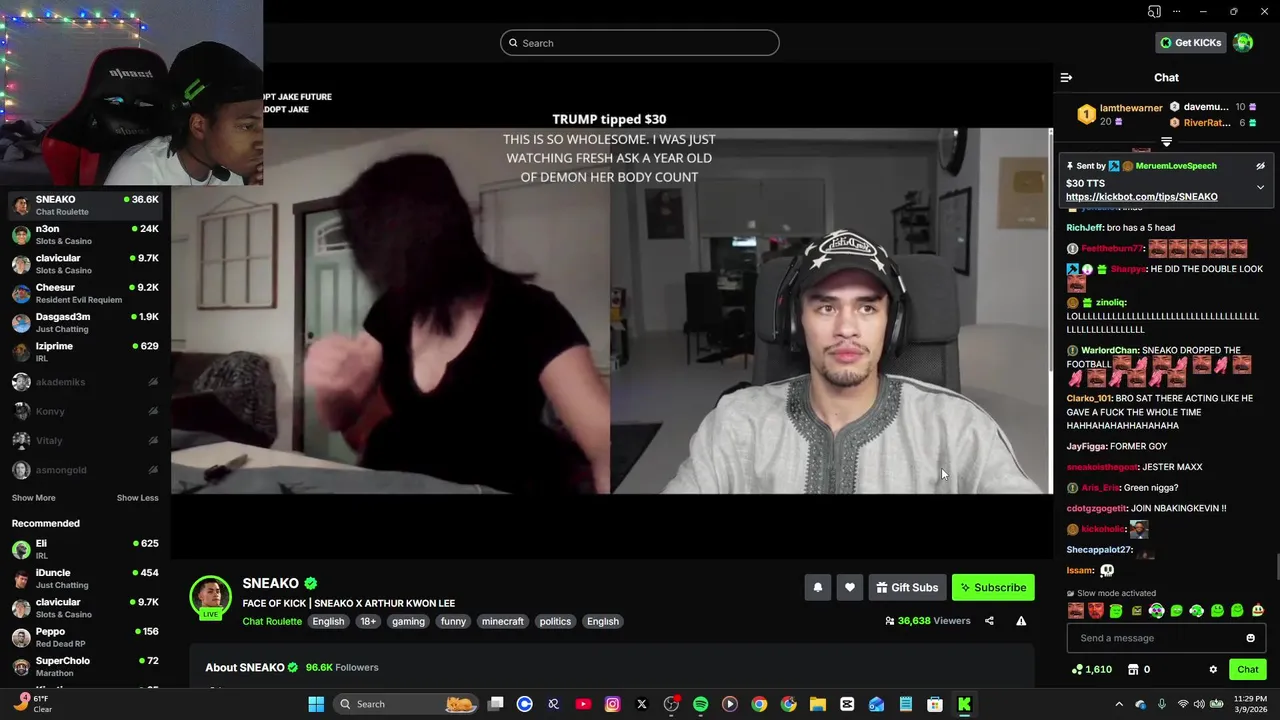Select the minecraft tag
The width and height of the screenshot is (1280, 720).
click(x=502, y=621)
